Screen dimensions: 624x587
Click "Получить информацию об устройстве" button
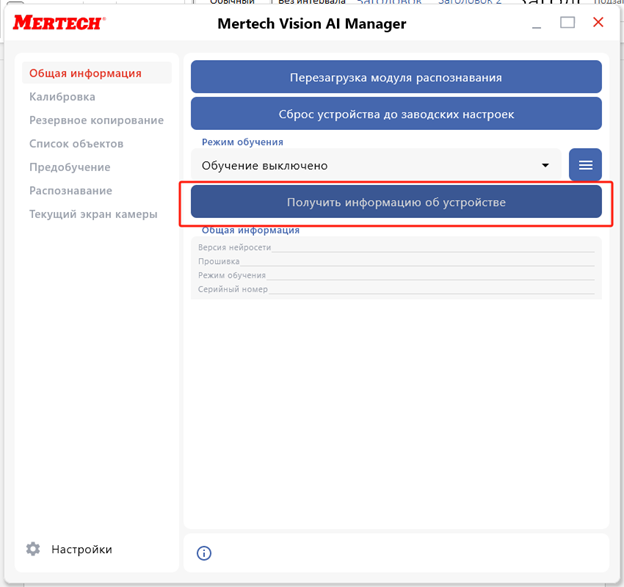click(x=396, y=202)
